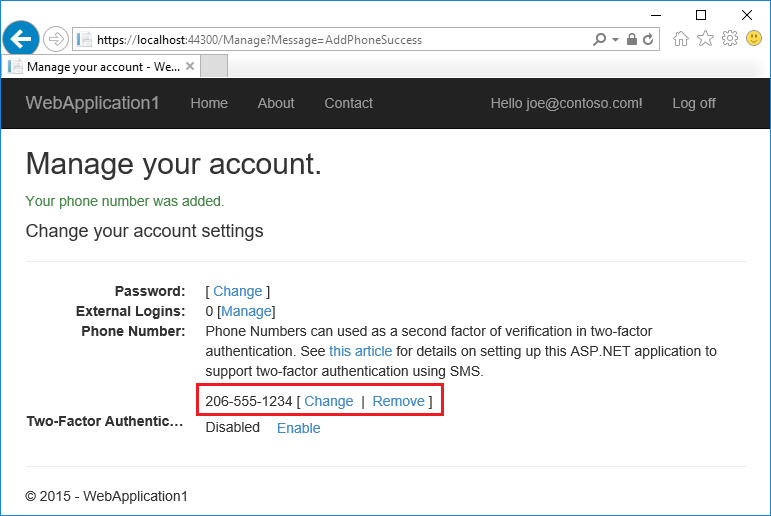Click the address bar URL field
The width and height of the screenshot is (771, 516).
[339, 40]
